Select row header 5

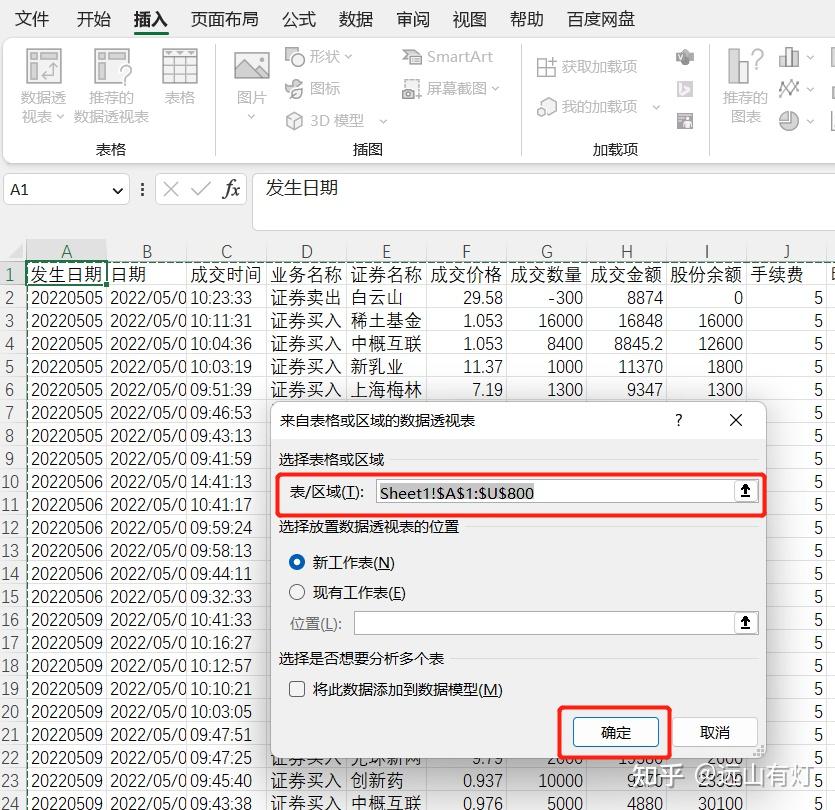pos(11,366)
